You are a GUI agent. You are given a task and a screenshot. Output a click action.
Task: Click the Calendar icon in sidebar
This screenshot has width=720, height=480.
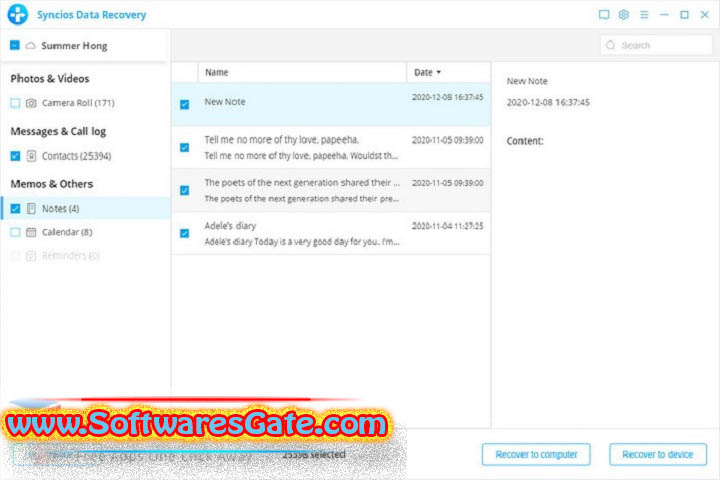[31, 232]
